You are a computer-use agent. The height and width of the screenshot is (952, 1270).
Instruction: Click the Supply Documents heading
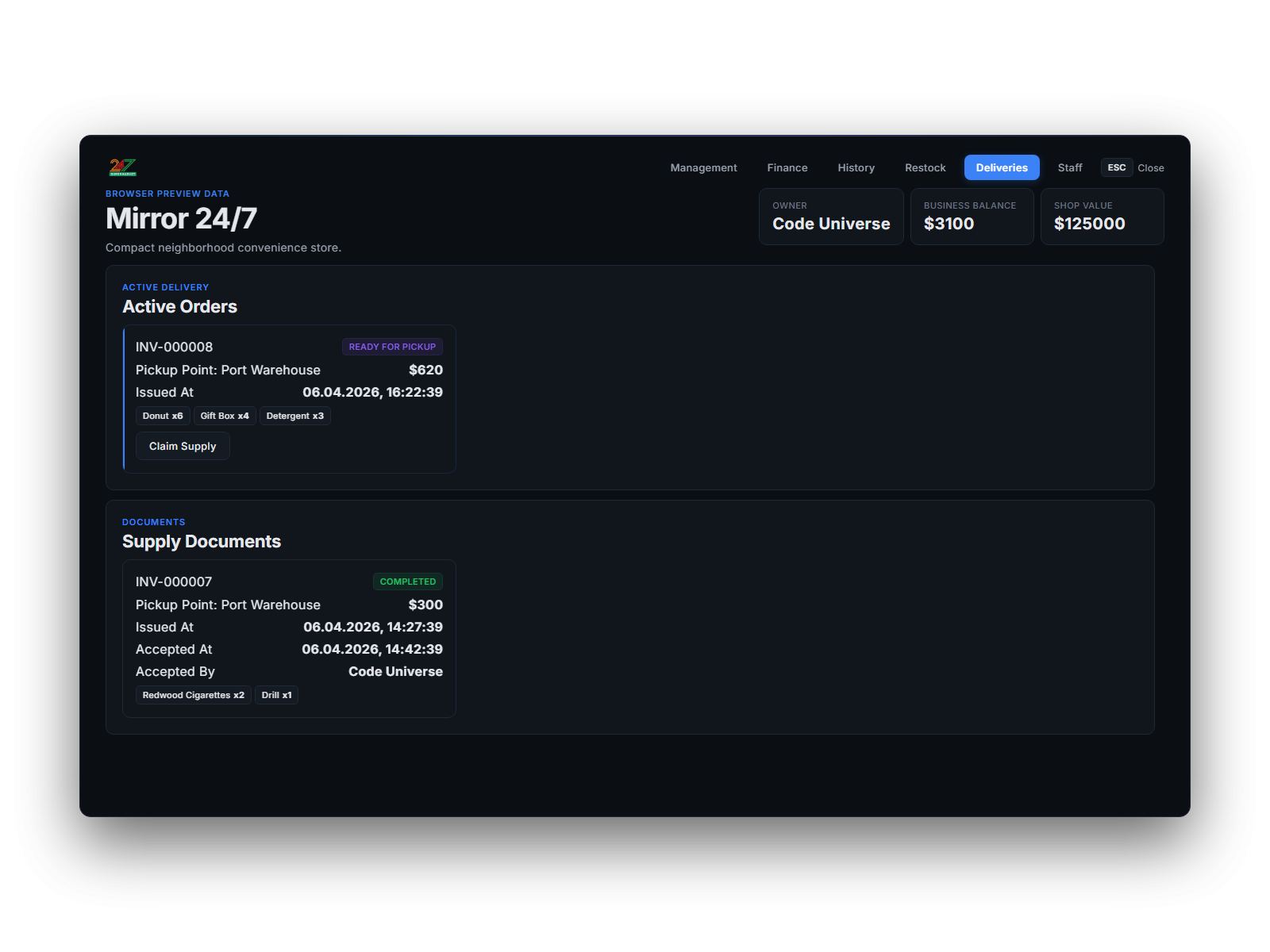click(x=202, y=541)
